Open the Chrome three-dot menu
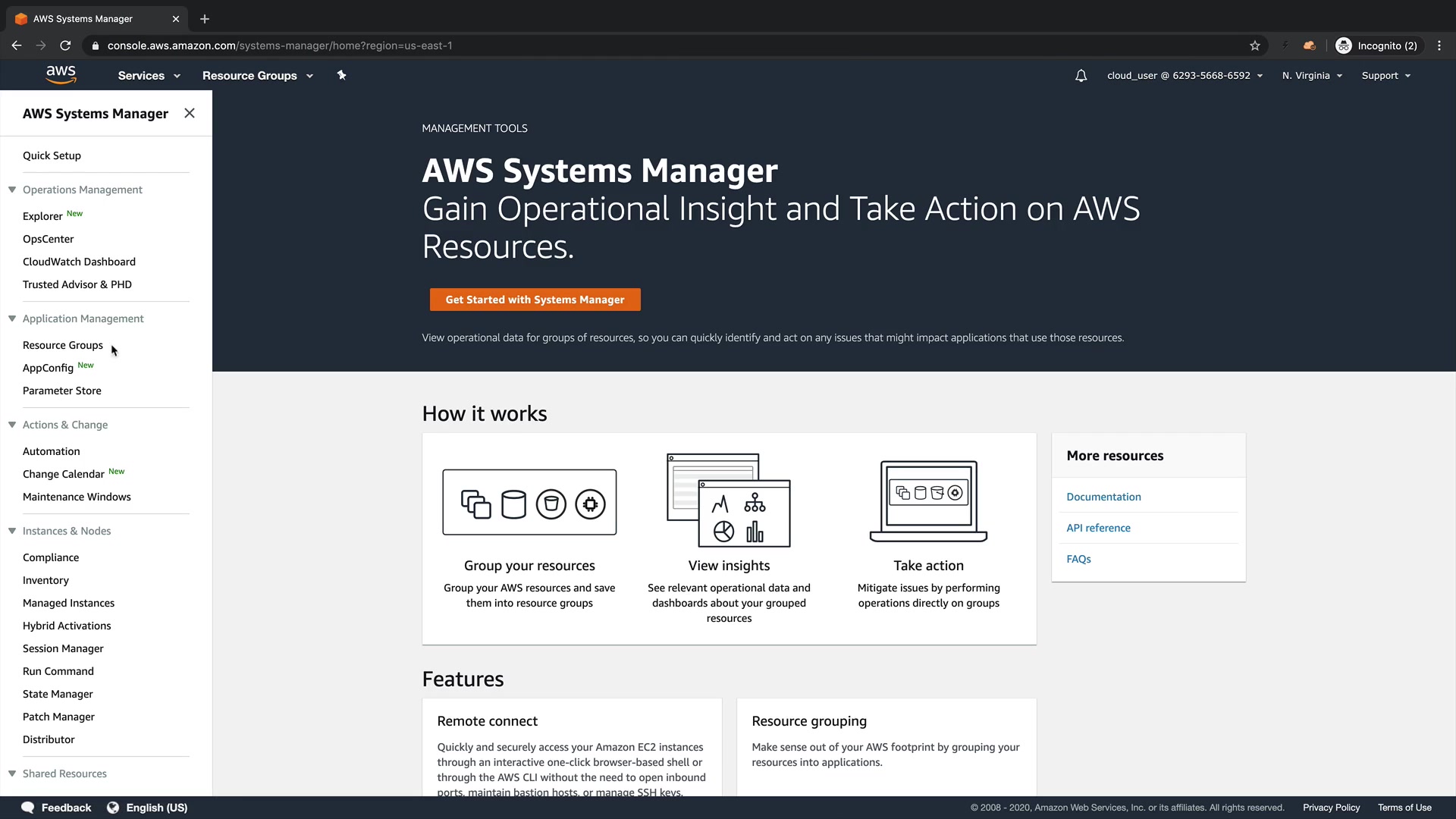 click(x=1439, y=45)
